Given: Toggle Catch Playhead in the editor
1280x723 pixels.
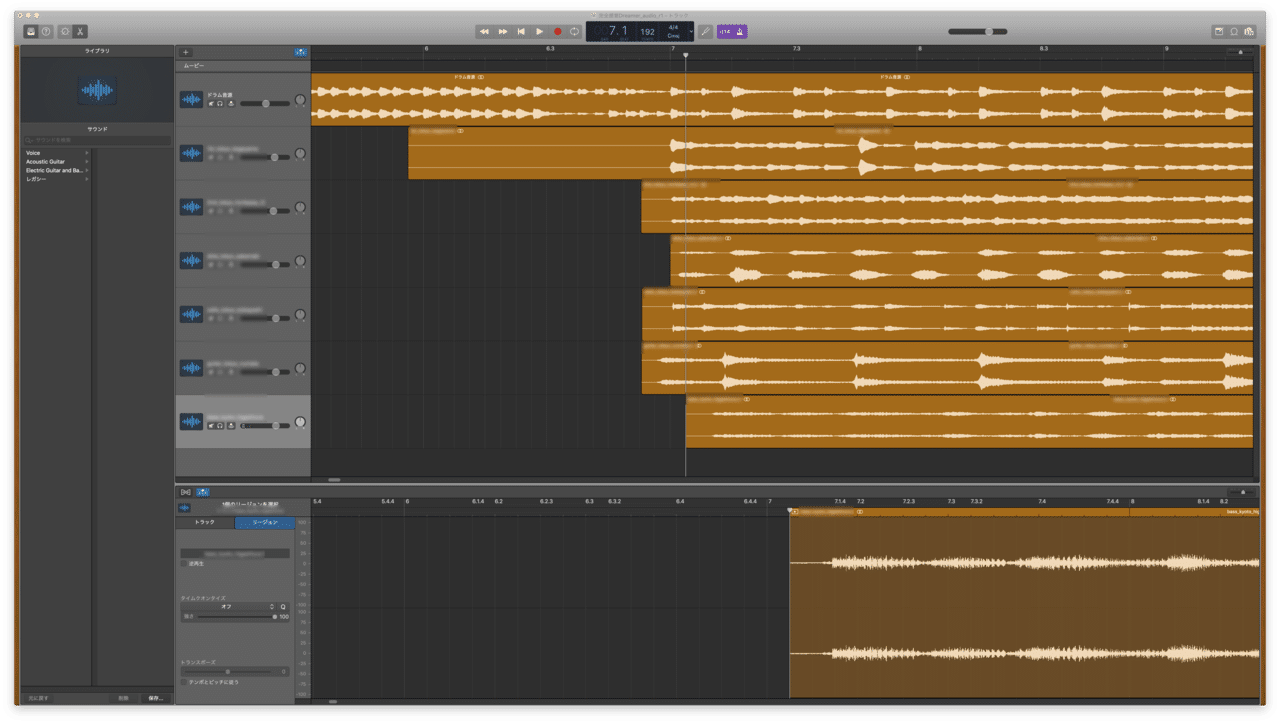Looking at the screenshot, I should [x=202, y=492].
